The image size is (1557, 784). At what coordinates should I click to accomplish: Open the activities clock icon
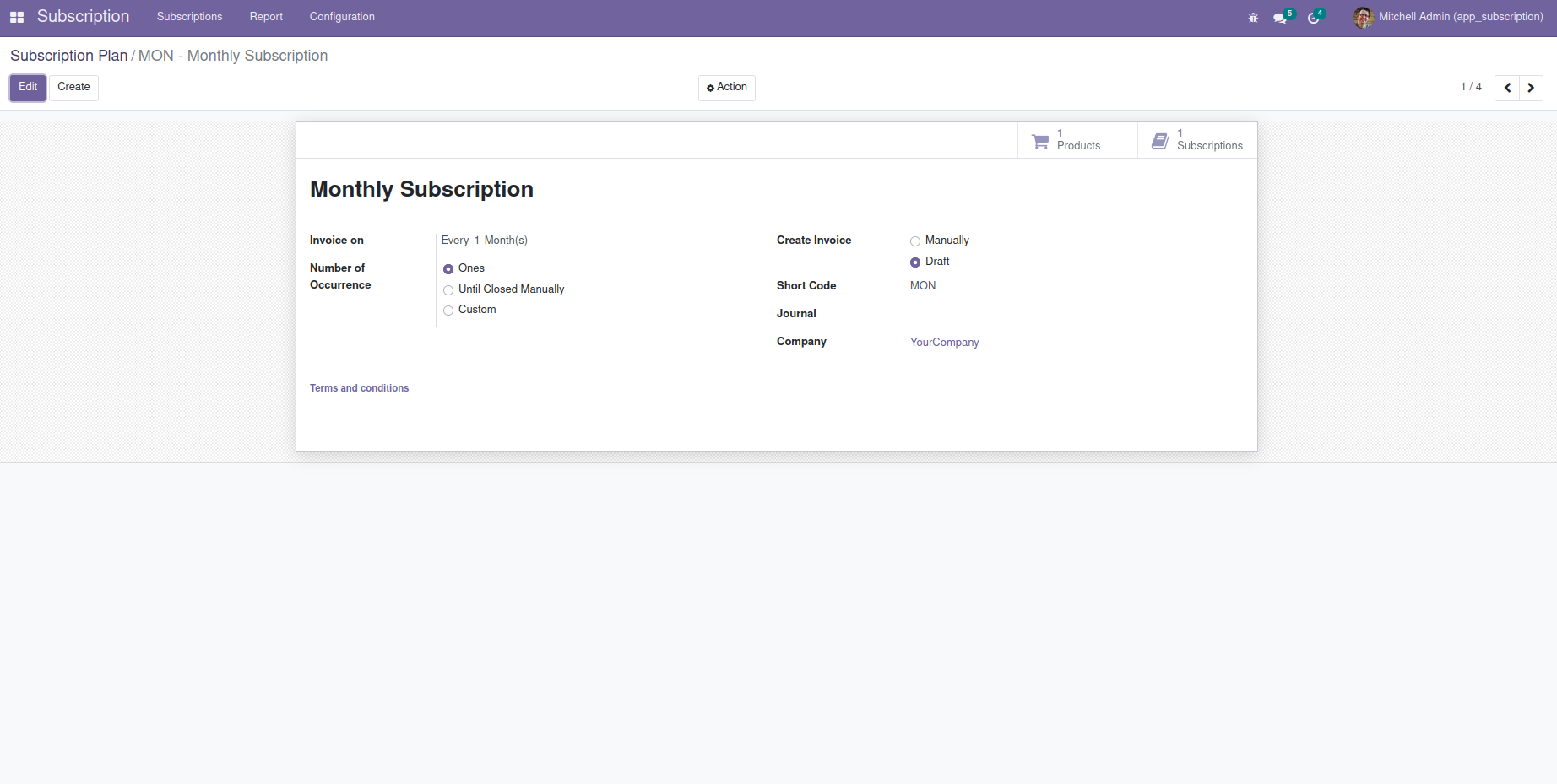click(1314, 18)
